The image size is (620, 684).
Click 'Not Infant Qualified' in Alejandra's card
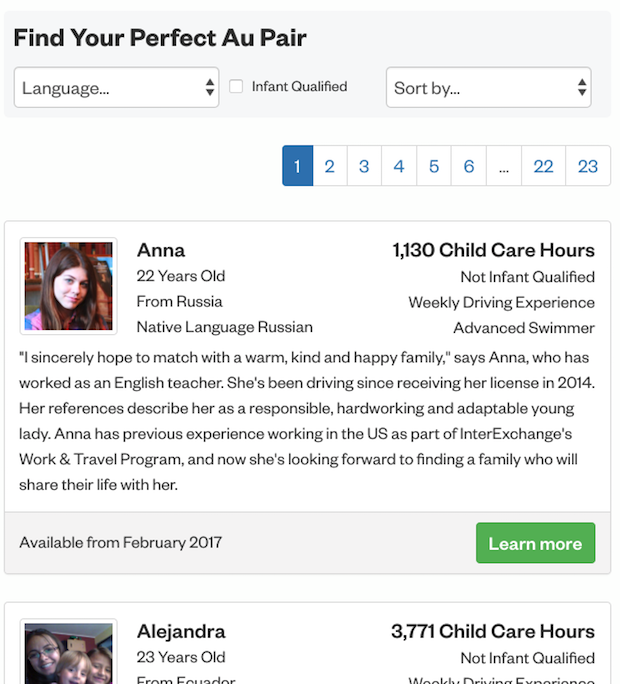click(528, 658)
